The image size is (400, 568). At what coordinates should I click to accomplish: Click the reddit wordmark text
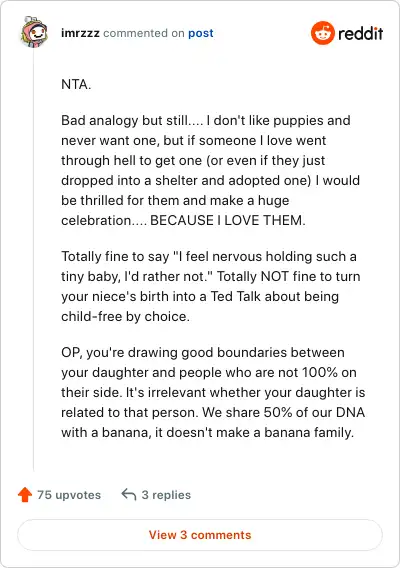360,33
